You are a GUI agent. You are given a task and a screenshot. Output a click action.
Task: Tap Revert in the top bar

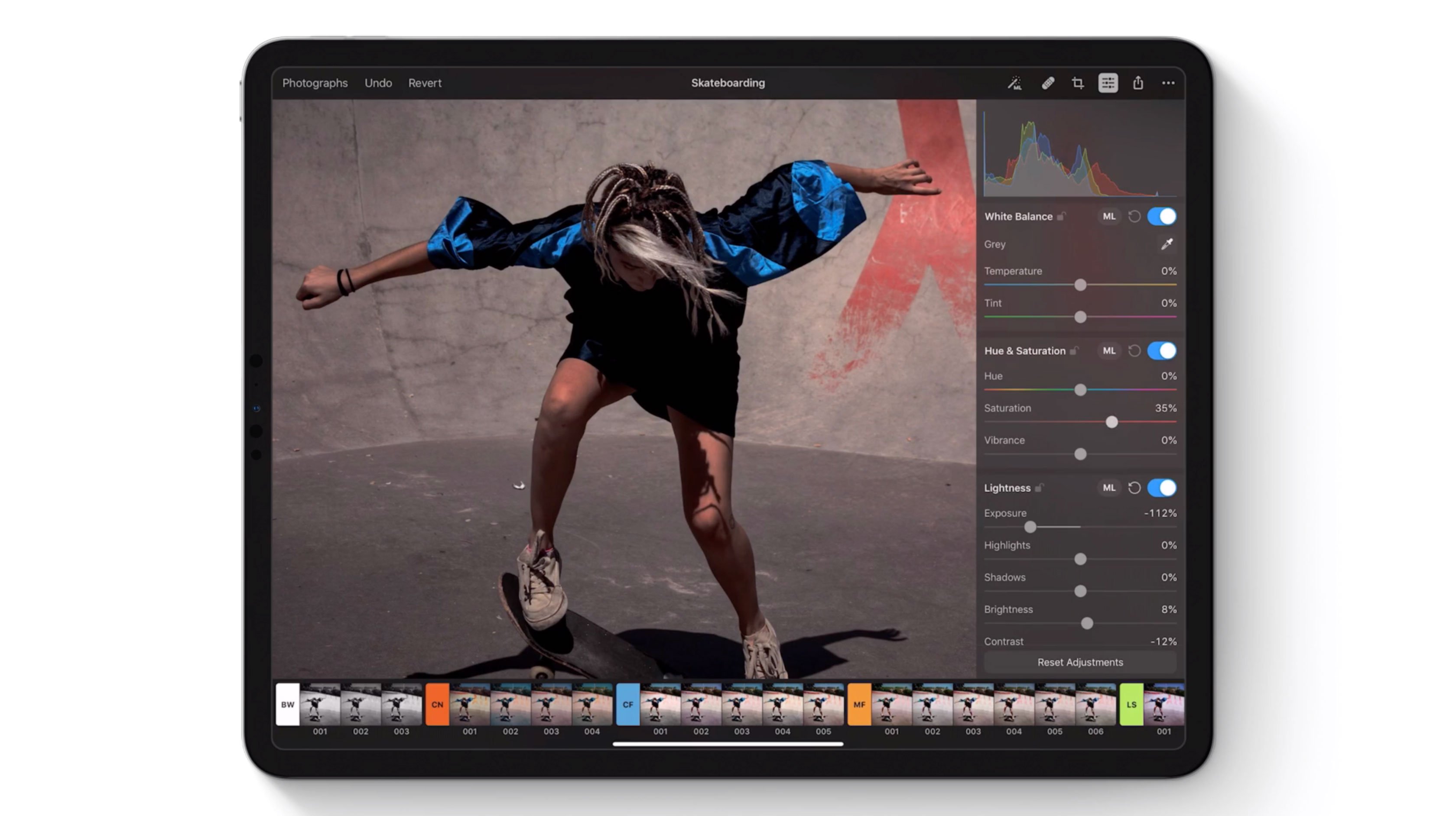(x=425, y=83)
